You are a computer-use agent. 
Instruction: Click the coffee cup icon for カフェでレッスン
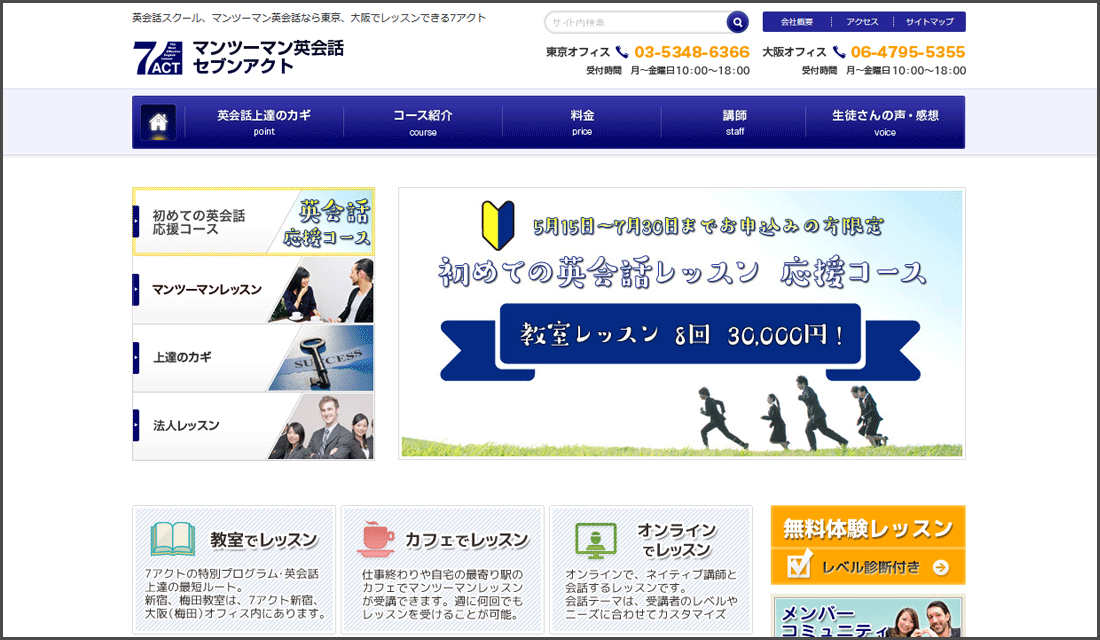(x=376, y=538)
